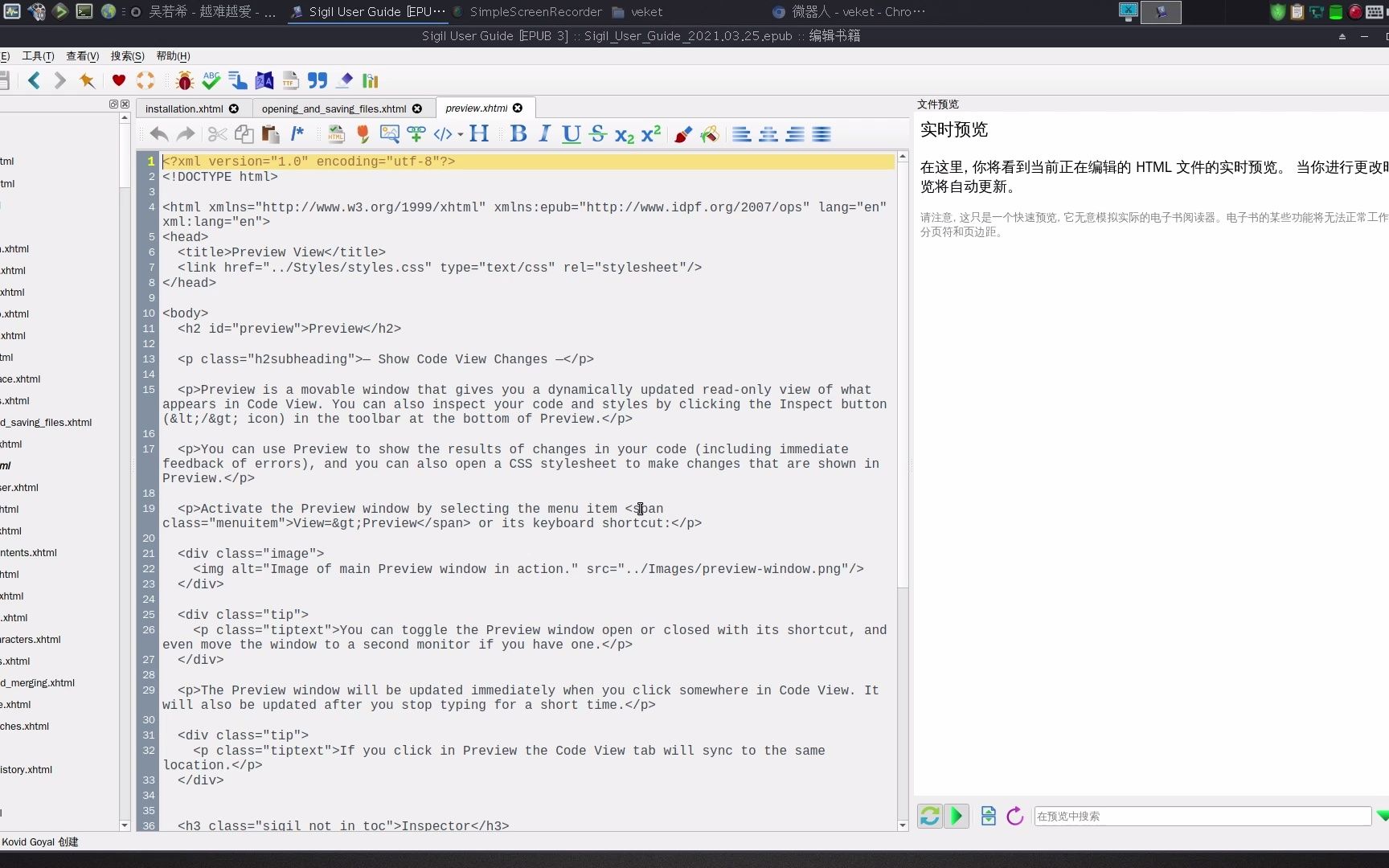Float the book browser panel

(x=113, y=104)
